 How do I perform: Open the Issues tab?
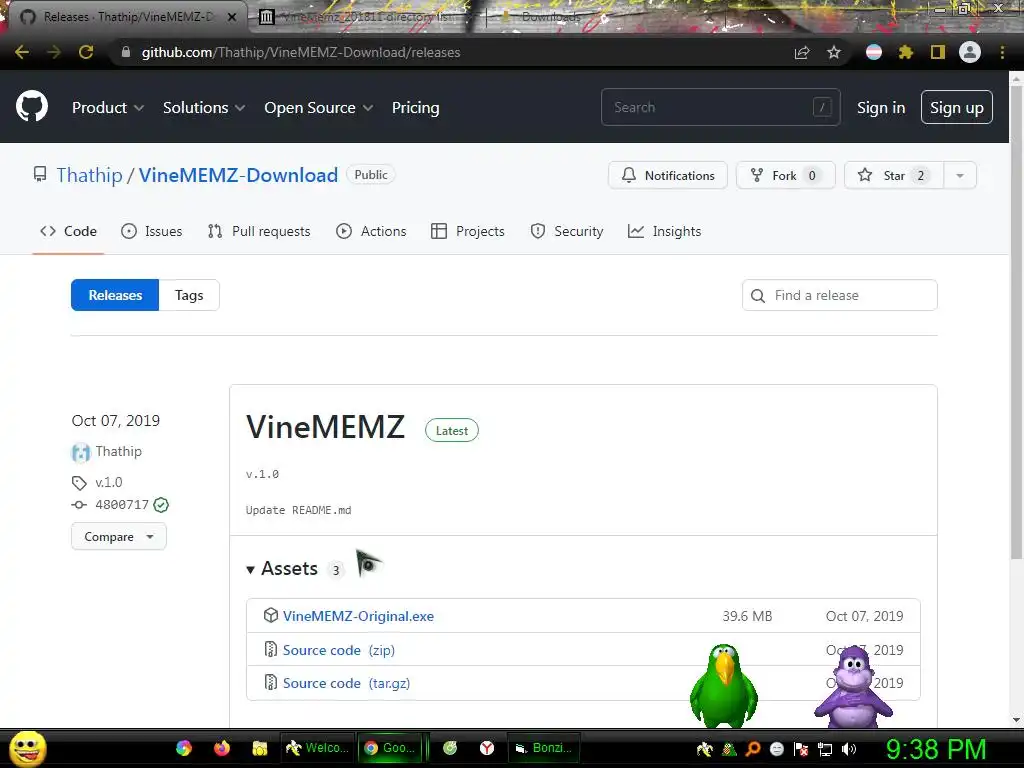tap(152, 231)
